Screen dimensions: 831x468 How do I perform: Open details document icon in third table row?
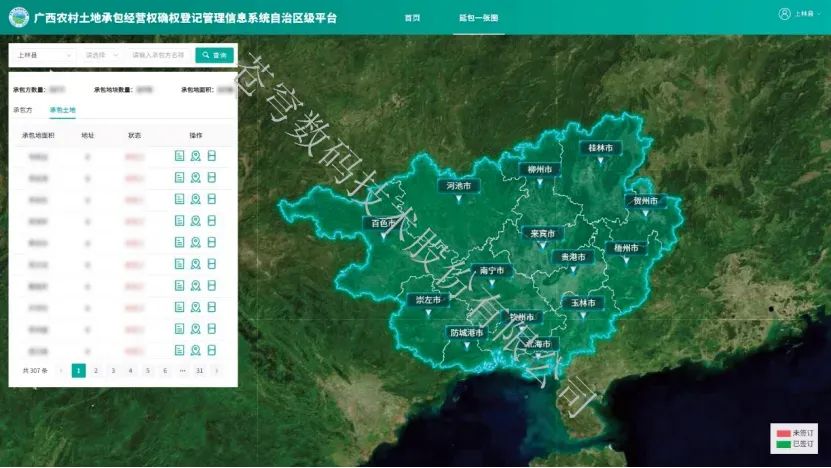pos(180,199)
